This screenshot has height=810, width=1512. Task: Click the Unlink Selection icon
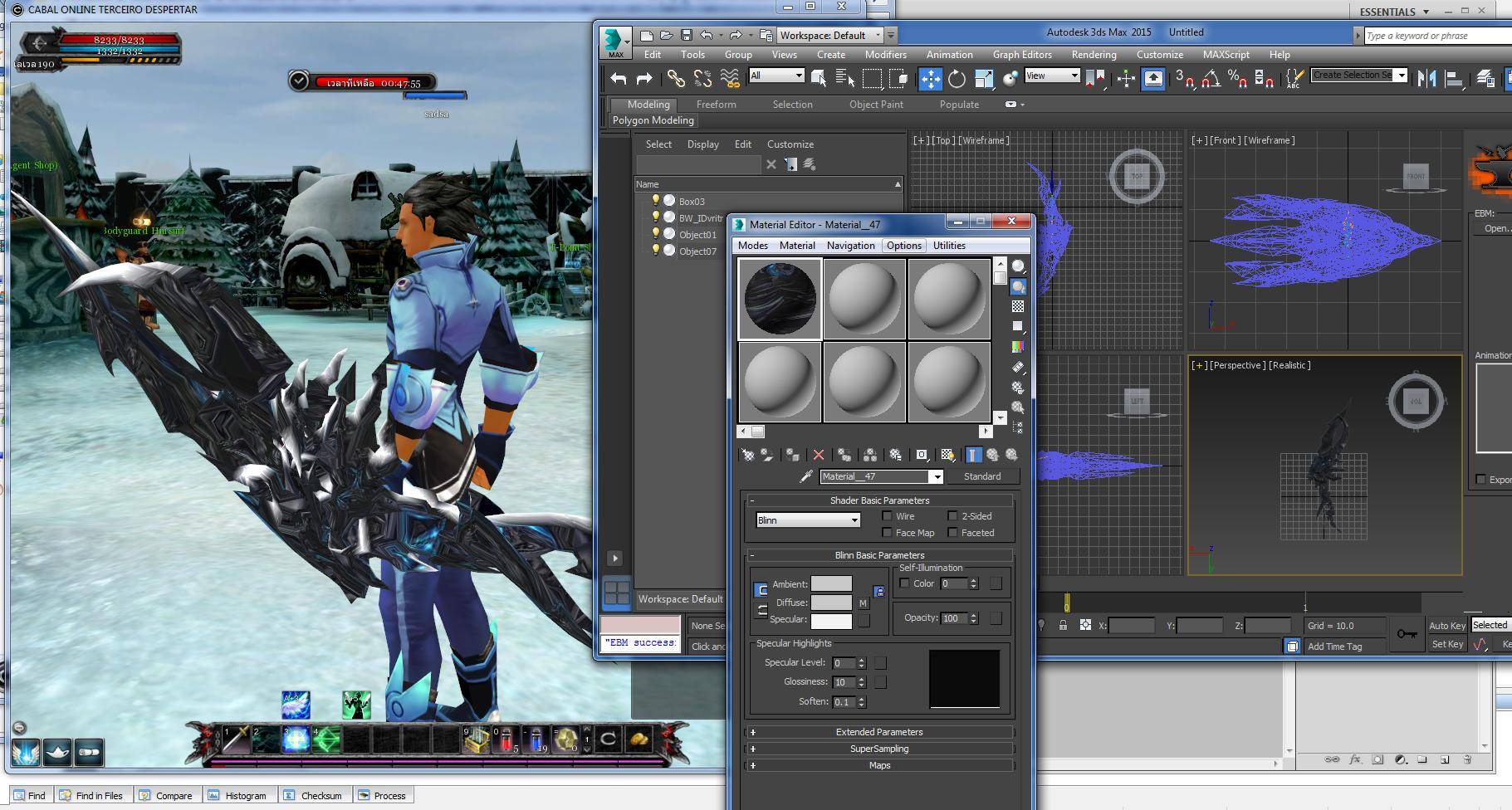pos(702,78)
